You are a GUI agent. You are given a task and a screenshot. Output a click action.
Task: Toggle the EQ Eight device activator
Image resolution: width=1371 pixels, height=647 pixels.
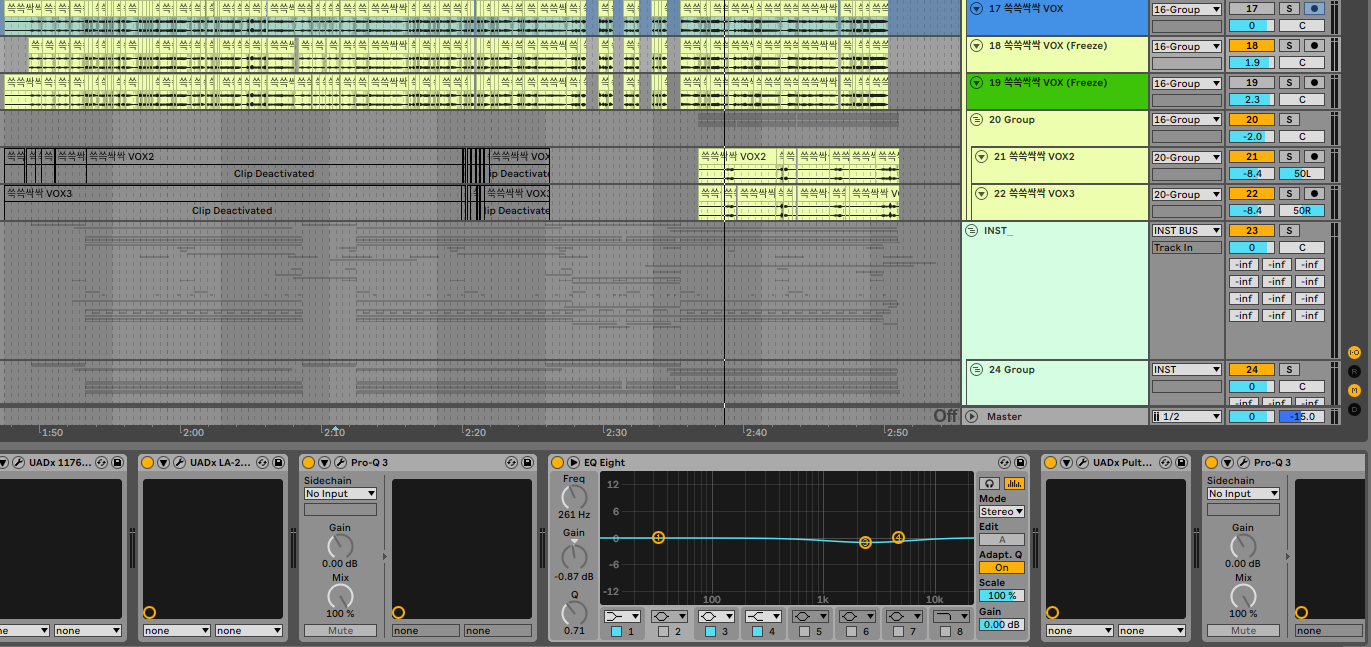pos(557,463)
